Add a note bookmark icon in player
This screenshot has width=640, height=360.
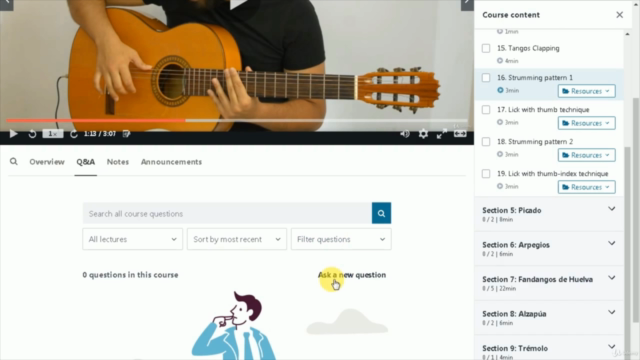126,134
